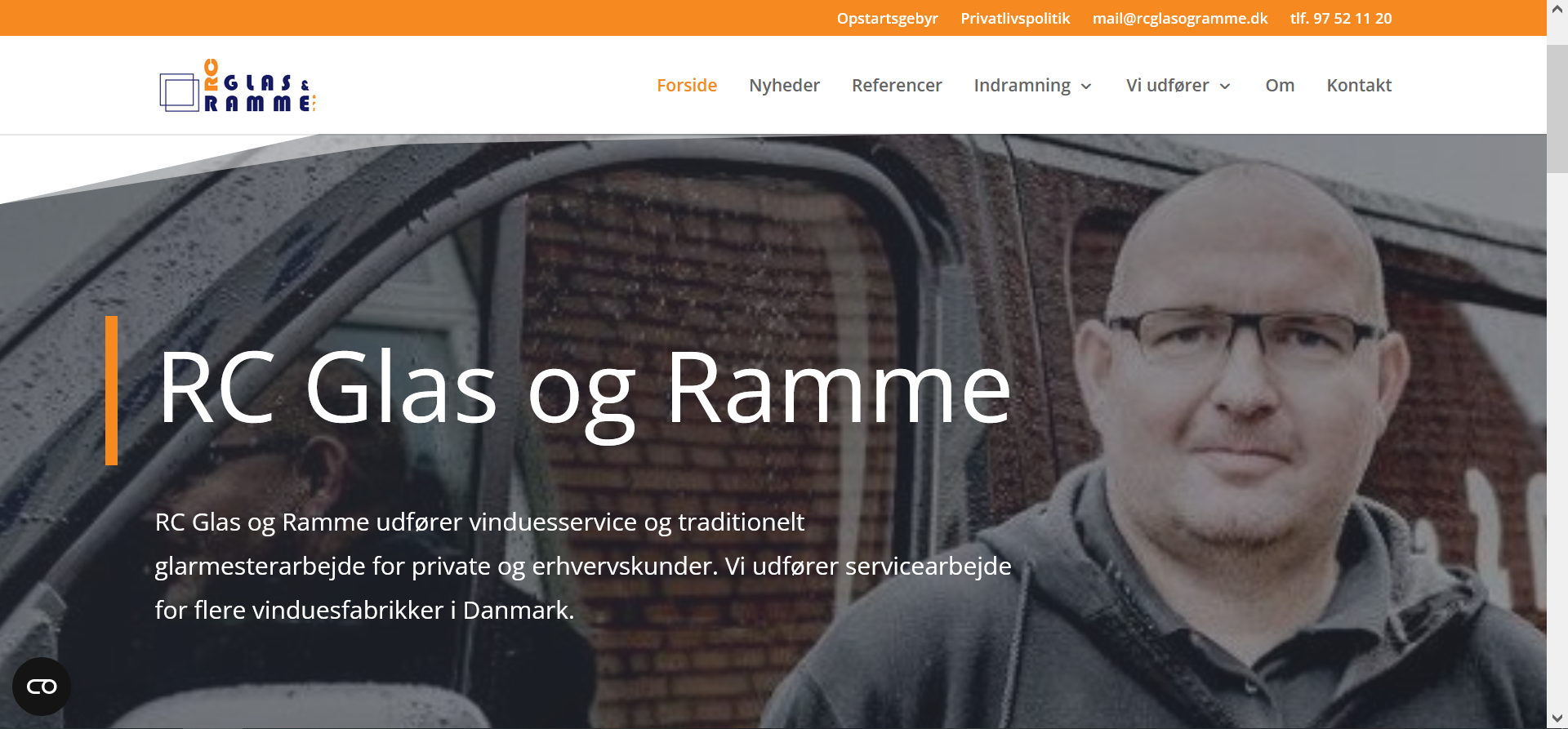Screen dimensions: 1568x729
Task: Expand the Vi udfører dropdown chevron
Action: pyautogui.click(x=1225, y=87)
